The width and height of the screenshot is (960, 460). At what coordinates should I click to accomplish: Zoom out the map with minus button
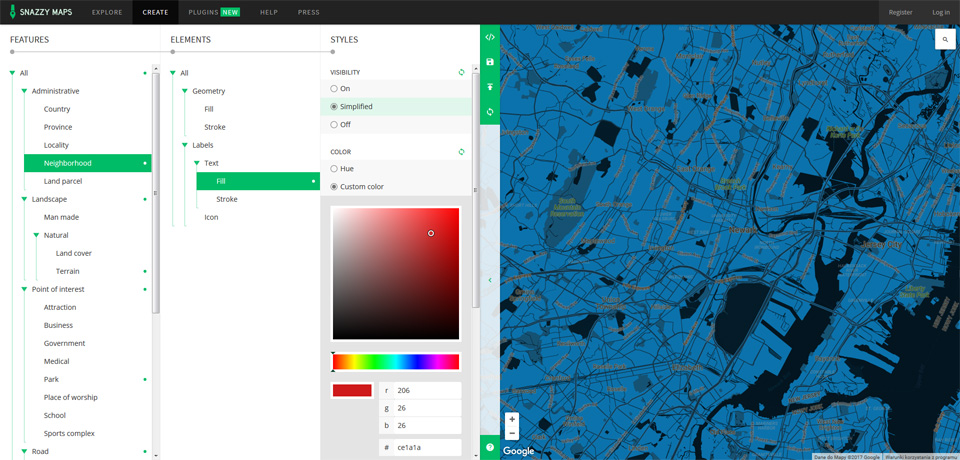pyautogui.click(x=512, y=434)
